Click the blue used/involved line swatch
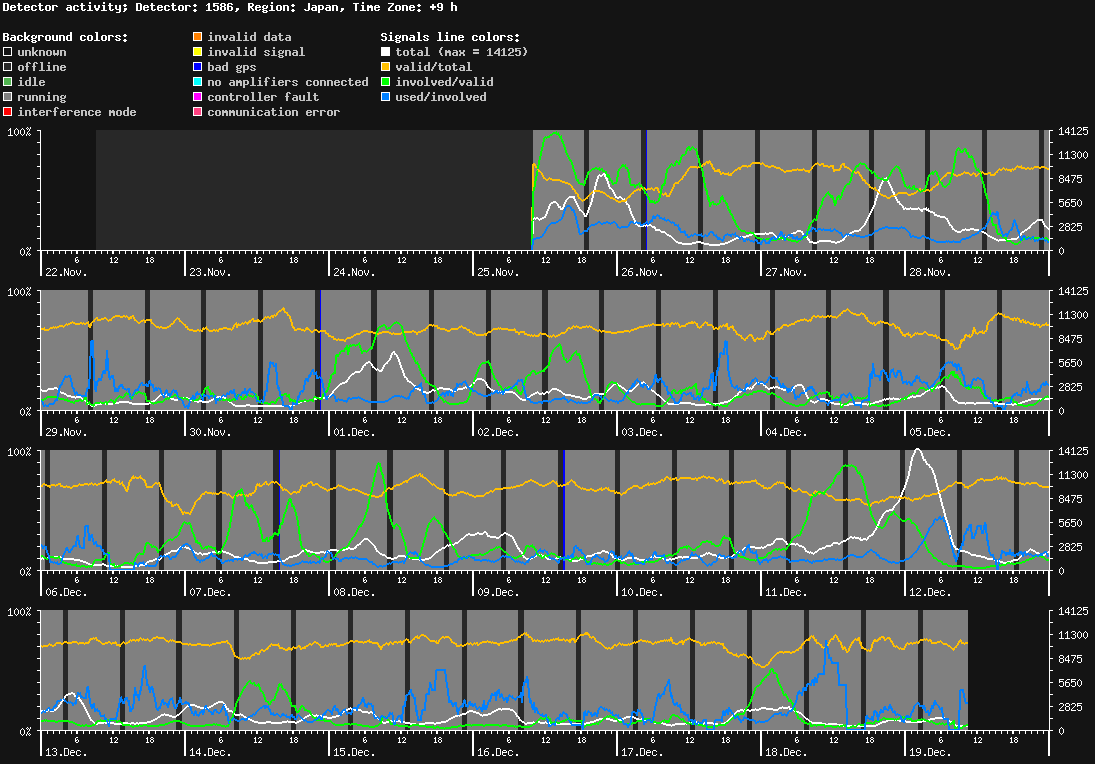Viewport: 1095px width, 764px height. (x=385, y=97)
